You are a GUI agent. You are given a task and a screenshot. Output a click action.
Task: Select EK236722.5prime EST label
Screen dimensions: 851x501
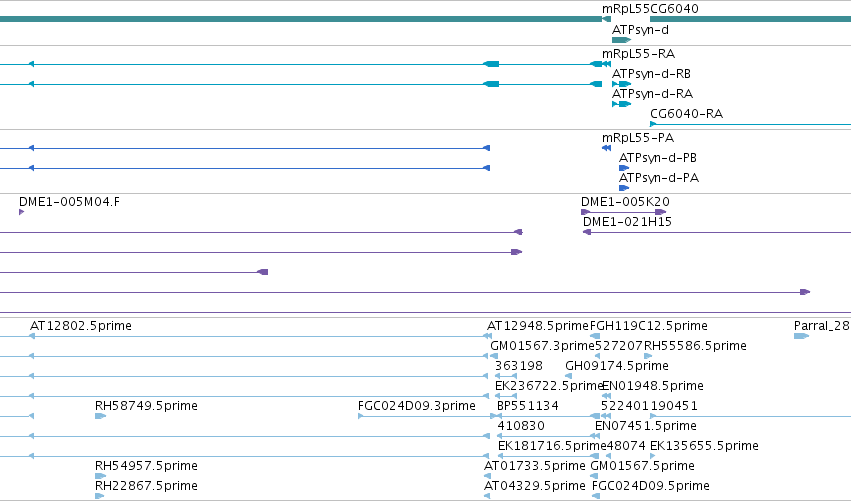pos(549,386)
